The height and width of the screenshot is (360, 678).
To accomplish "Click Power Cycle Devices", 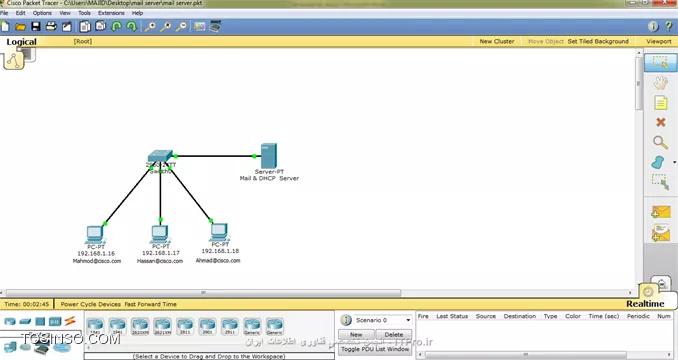I will [x=90, y=304].
